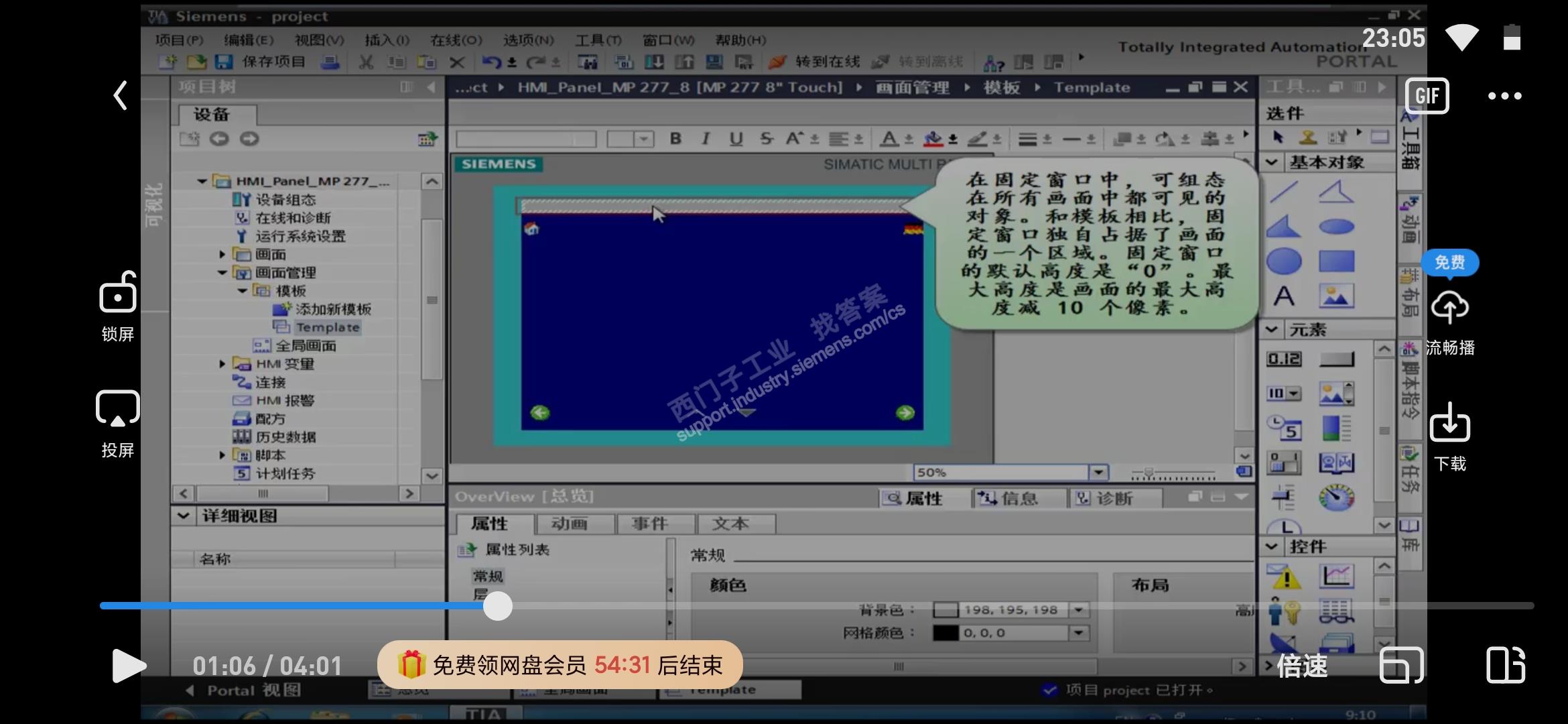Collapse the 画面管理 tree node
This screenshot has height=724, width=1568.
tap(222, 273)
